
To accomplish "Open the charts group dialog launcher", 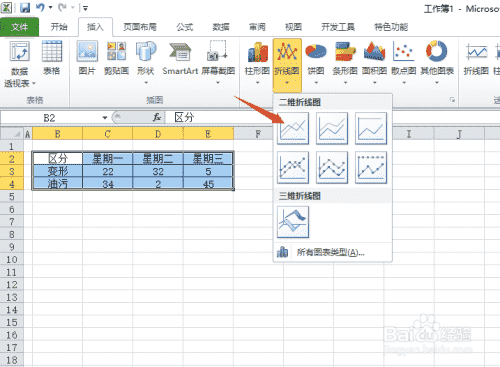I will click(452, 100).
